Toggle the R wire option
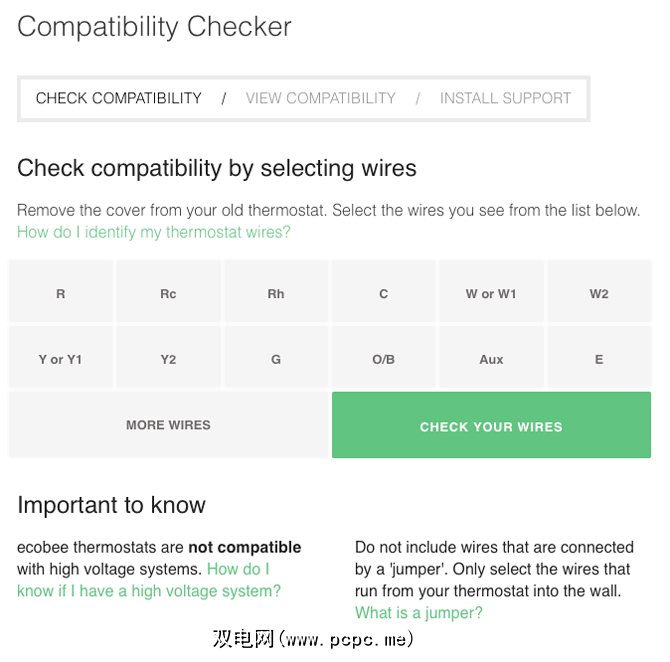This screenshot has width=670, height=662. 61,294
